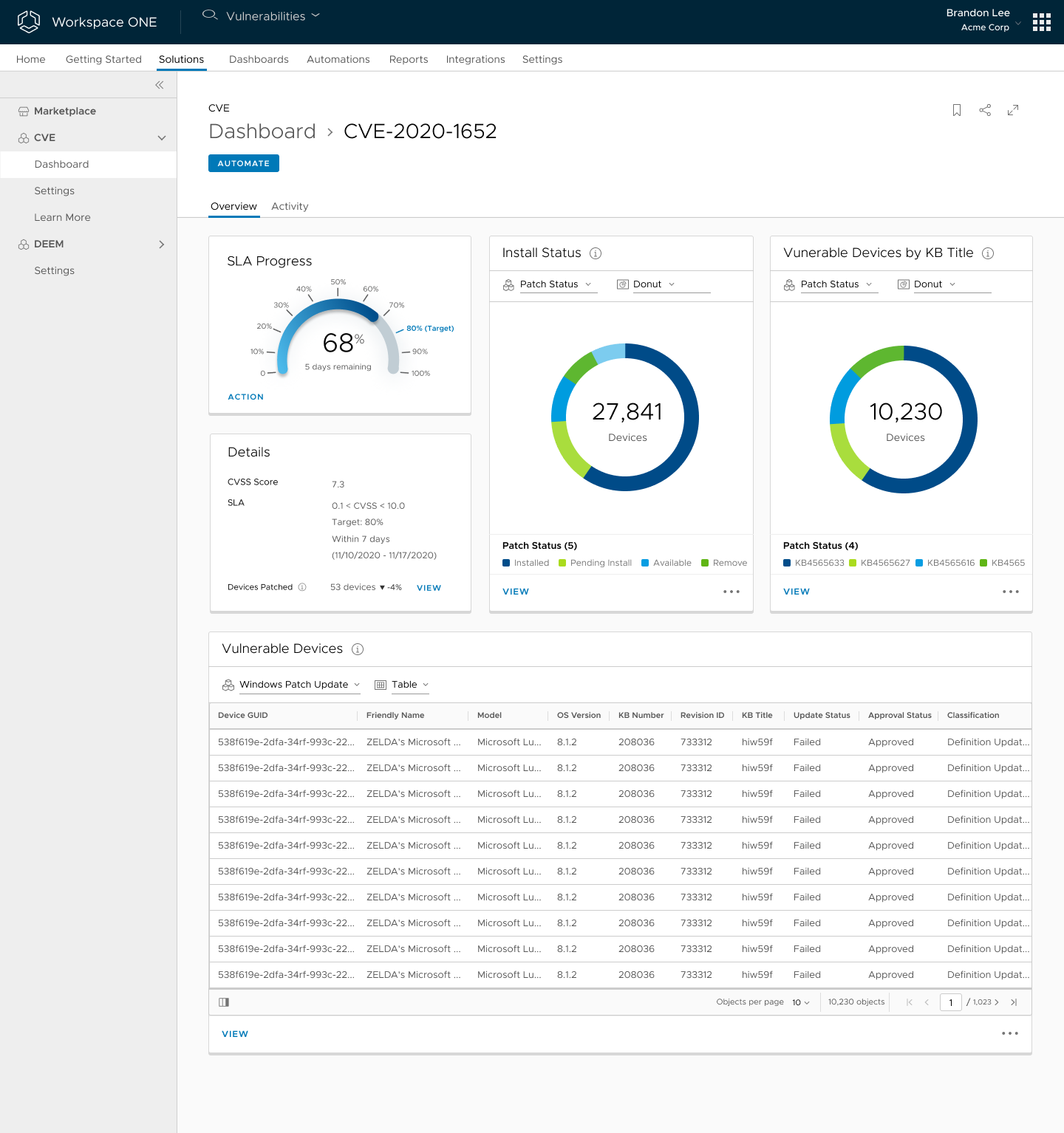Click the AUTOMATE button
Screen dimensions: 1064x1133
(244, 163)
